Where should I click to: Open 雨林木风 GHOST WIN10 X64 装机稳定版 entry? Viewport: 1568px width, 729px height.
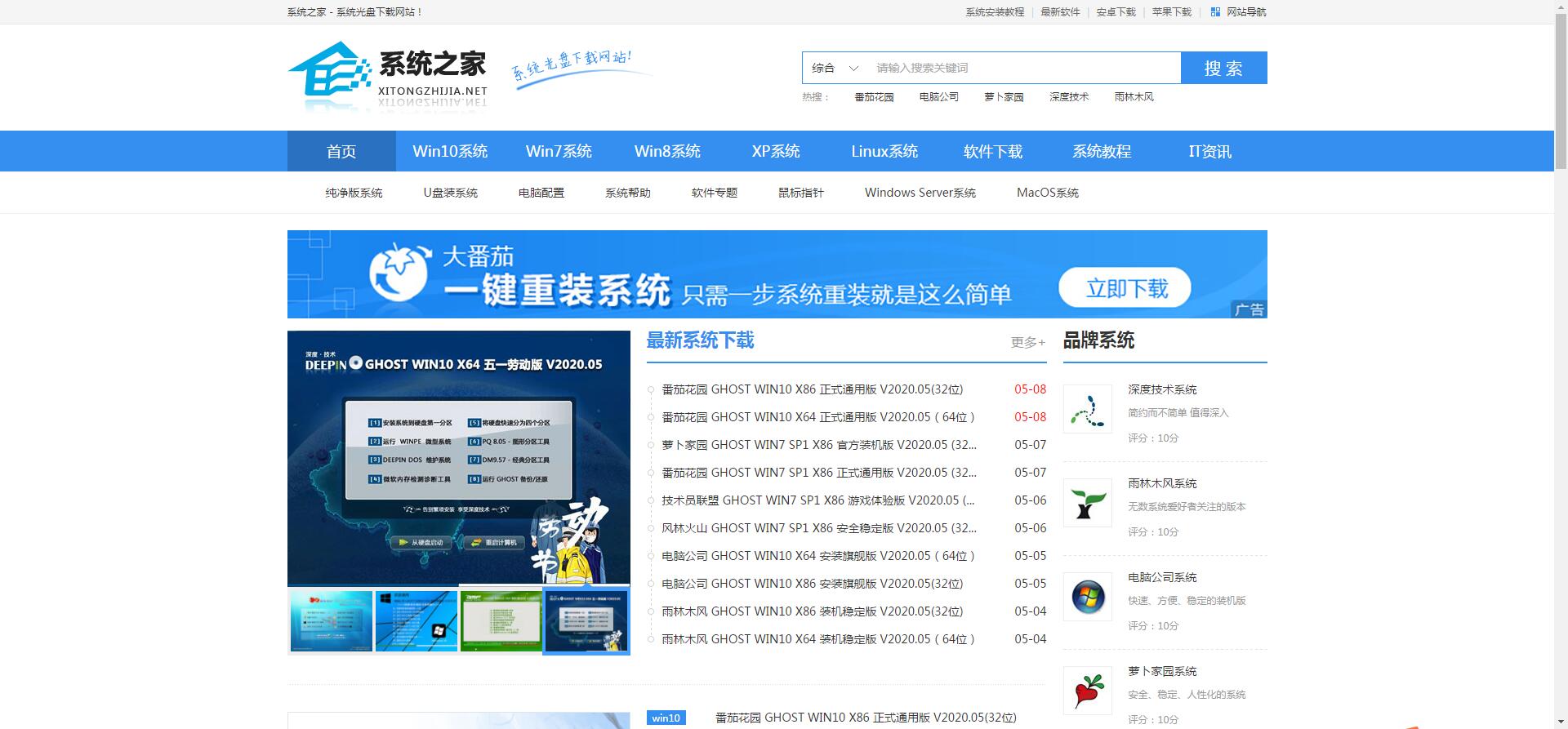point(819,639)
